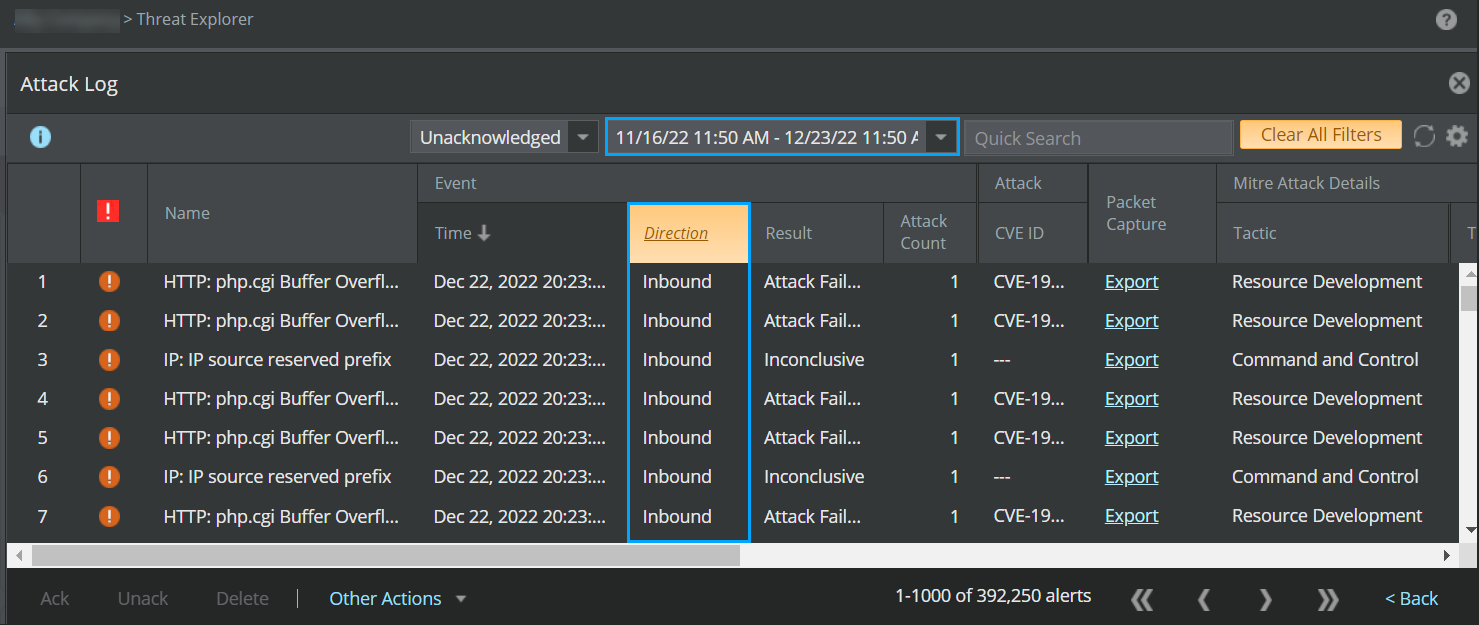Viewport: 1479px width, 625px height.
Task: Select row 3 'IP: IP source reserved prefix'
Action: point(277,360)
